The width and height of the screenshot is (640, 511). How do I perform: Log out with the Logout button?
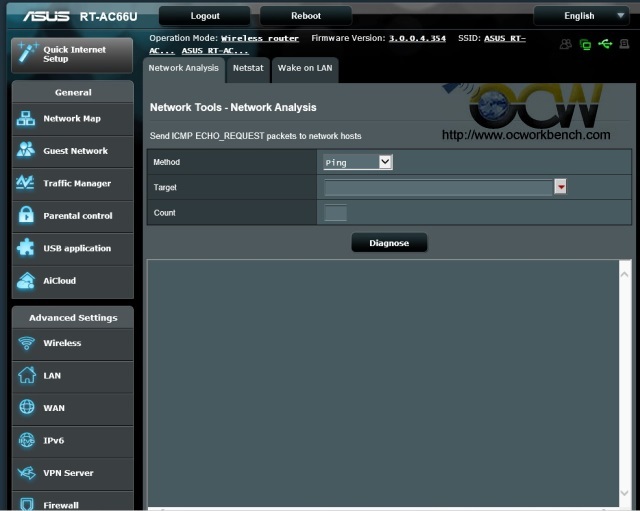pyautogui.click(x=205, y=16)
